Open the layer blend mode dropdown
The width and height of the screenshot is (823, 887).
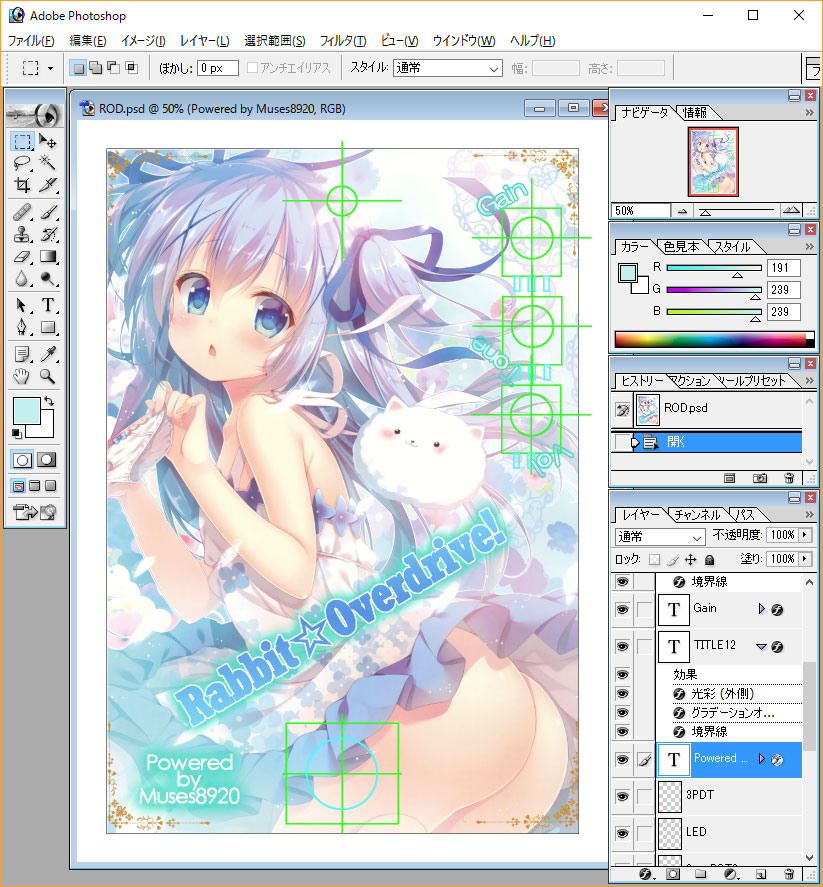660,536
